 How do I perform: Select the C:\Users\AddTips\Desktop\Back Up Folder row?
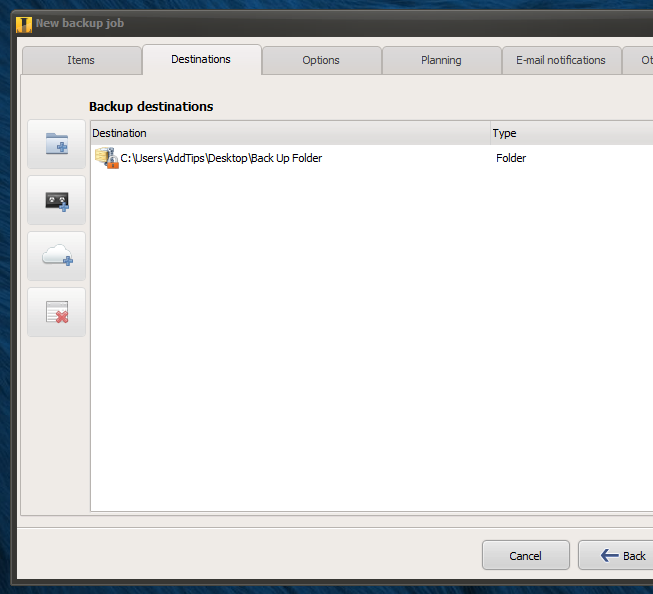tap(372, 158)
